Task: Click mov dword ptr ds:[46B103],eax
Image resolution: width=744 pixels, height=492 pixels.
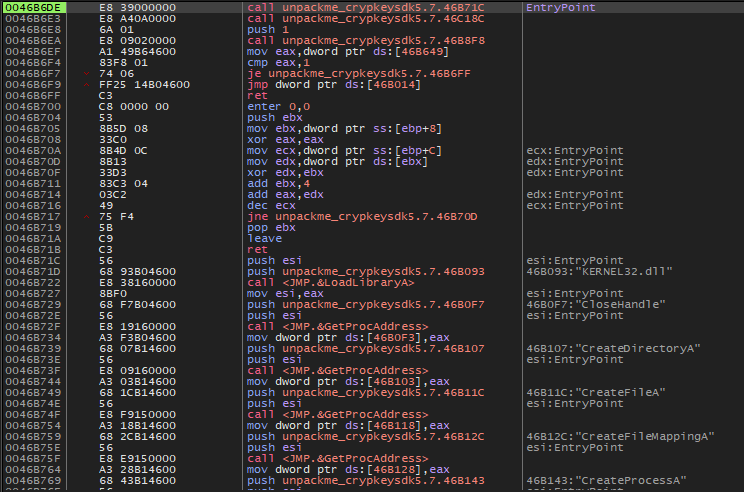Action: [x=348, y=381]
